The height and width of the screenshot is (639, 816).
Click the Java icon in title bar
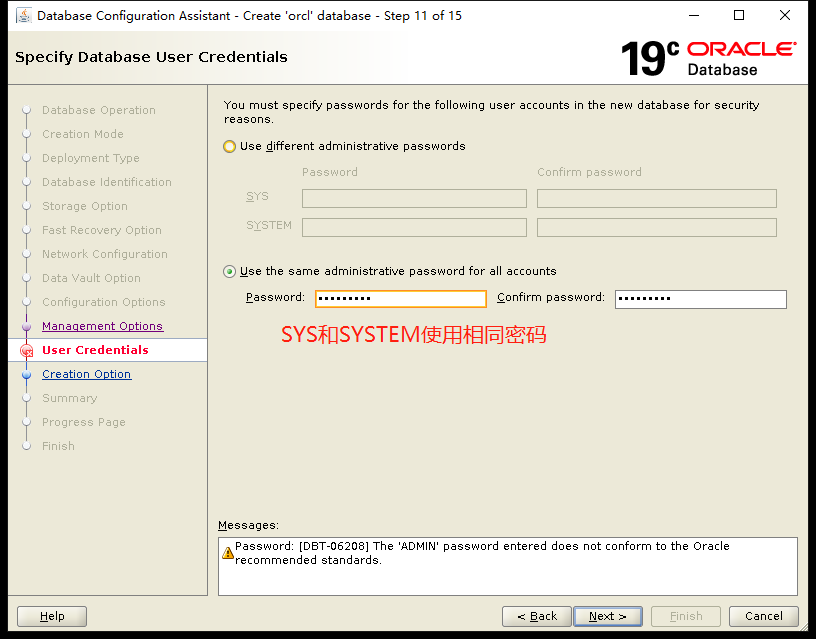(x=24, y=16)
